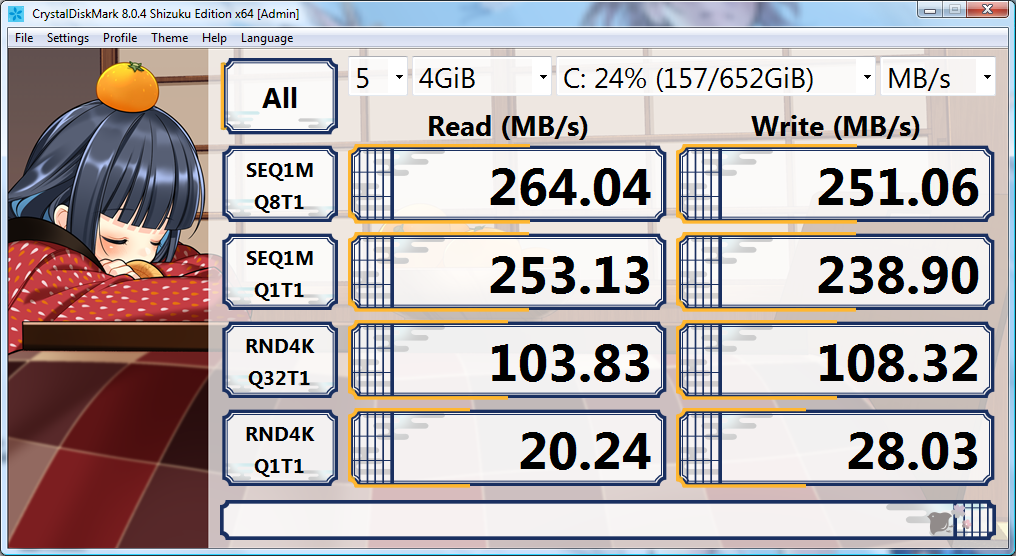Close the CrystalDiskMark window
This screenshot has width=1016, height=556.
[989, 9]
